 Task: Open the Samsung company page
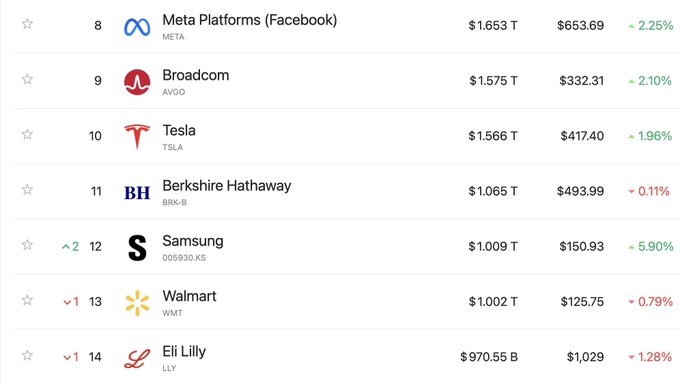[x=193, y=241]
